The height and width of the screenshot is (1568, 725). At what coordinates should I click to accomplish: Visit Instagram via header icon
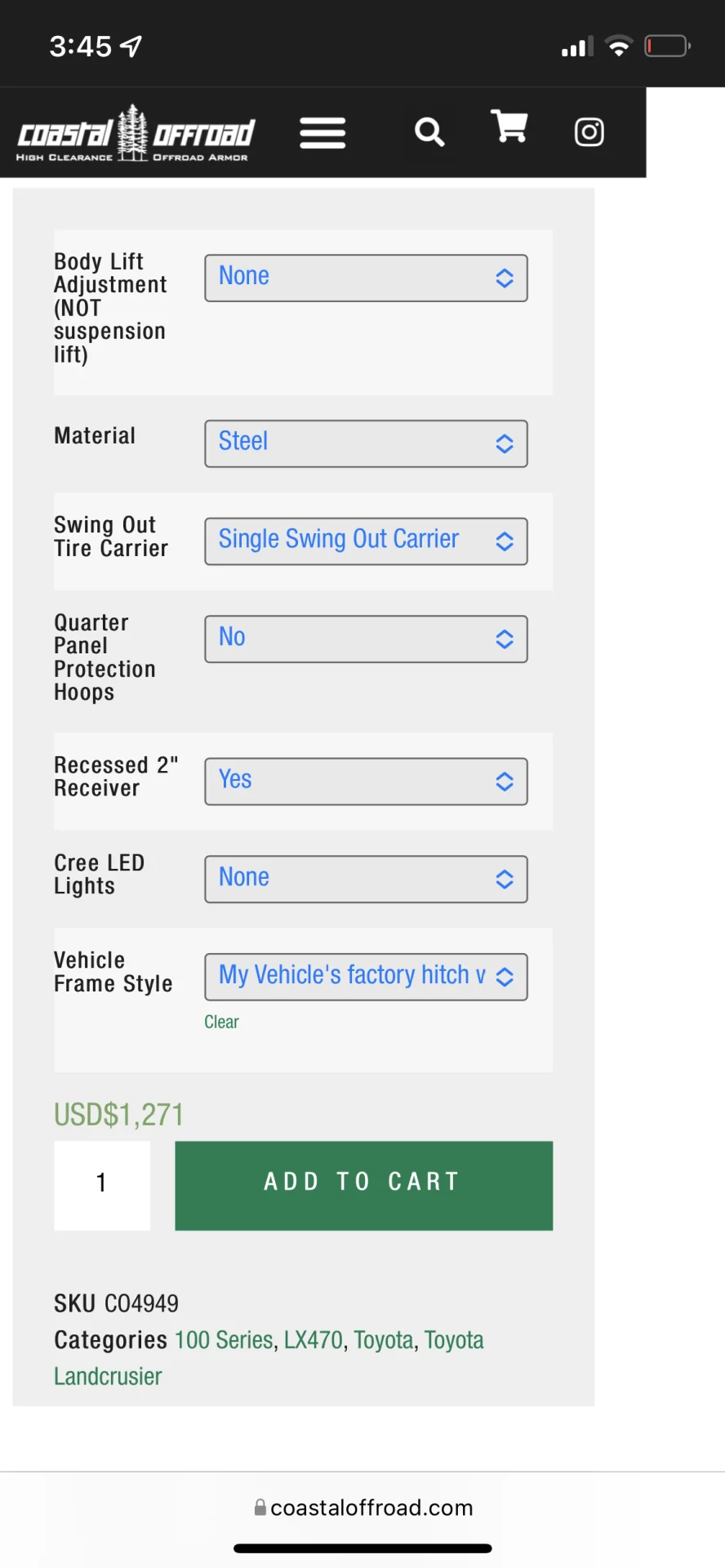tap(589, 131)
